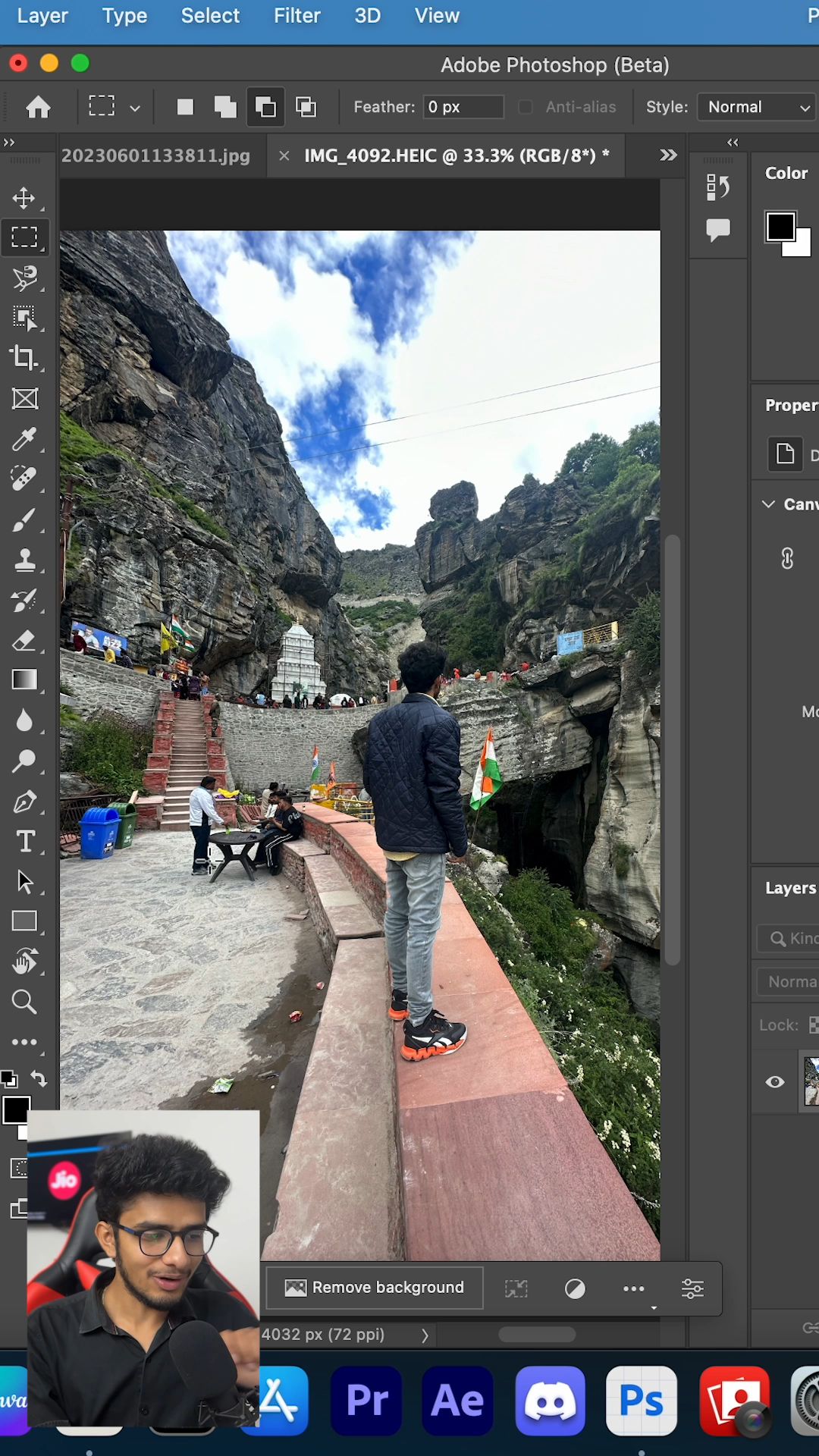Open the layer blend mode dropdown
Image resolution: width=819 pixels, height=1456 pixels.
[789, 982]
